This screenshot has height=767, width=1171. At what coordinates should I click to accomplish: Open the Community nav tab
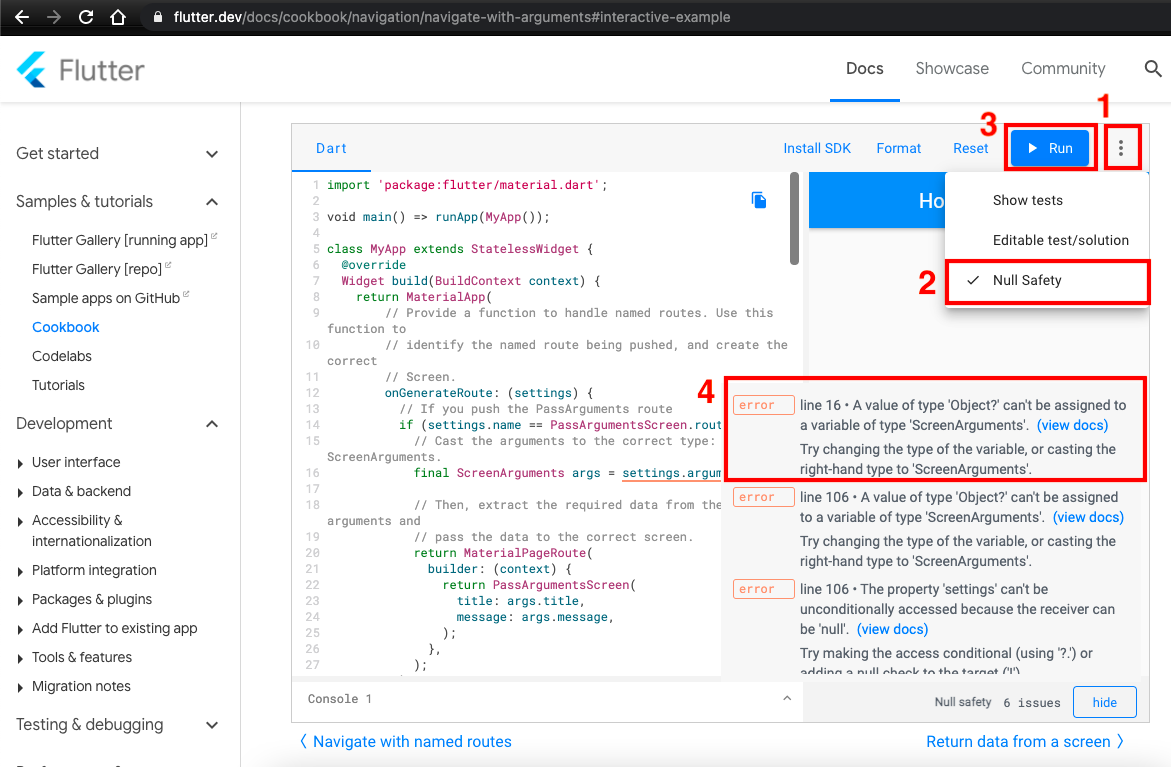pos(1063,69)
